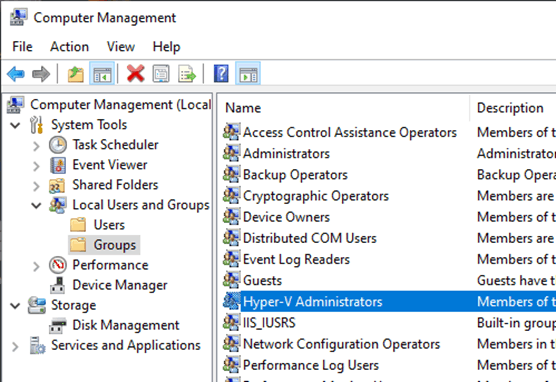
Task: Click the Shared Folders icon
Action: click(x=57, y=185)
